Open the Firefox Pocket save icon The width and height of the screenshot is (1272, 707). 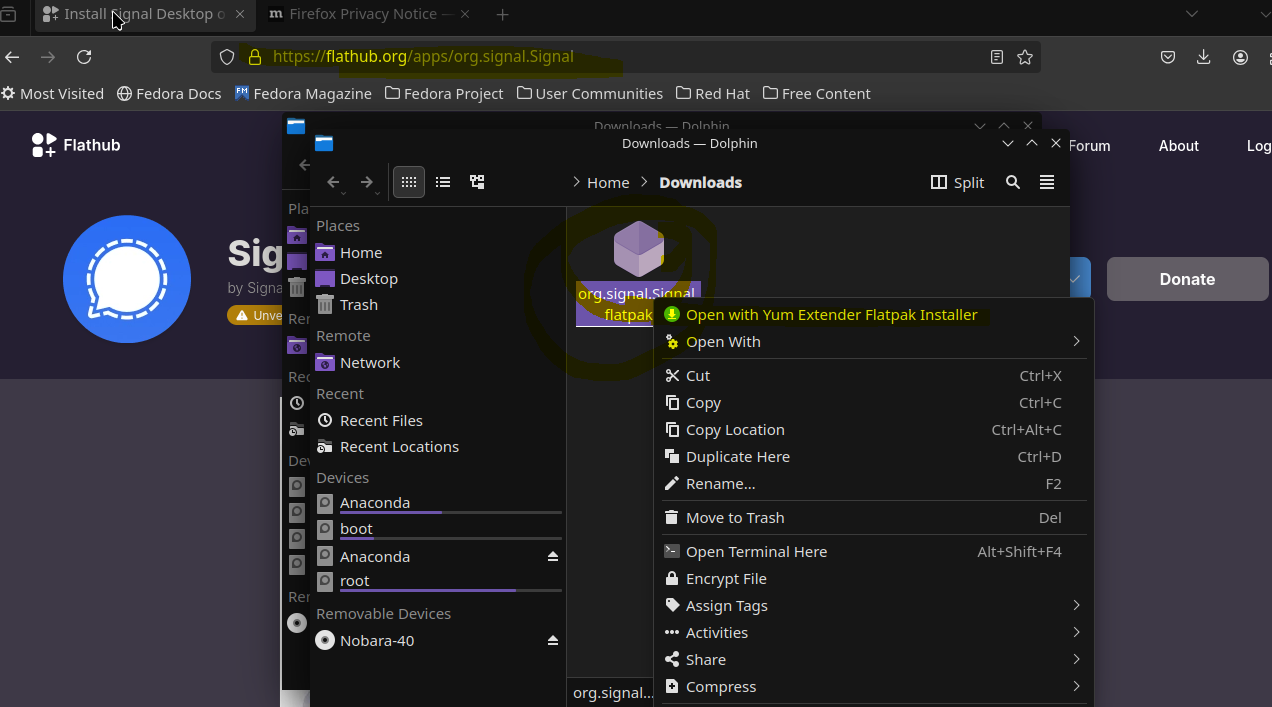1168,57
